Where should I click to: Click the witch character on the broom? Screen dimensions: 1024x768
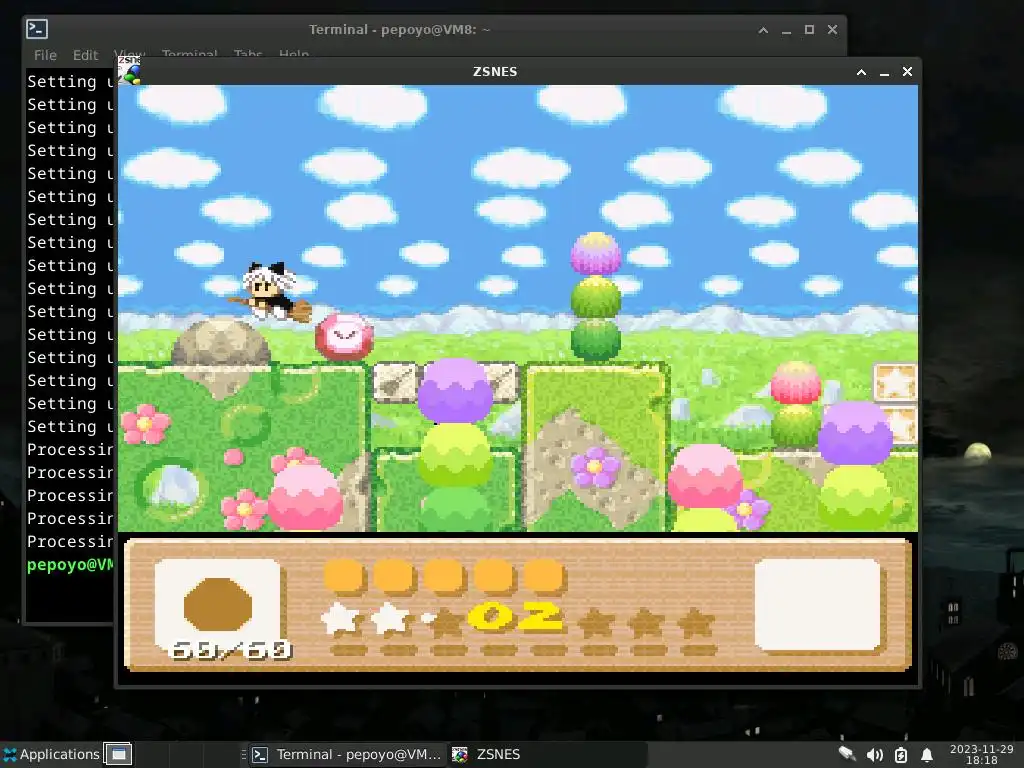(270, 292)
